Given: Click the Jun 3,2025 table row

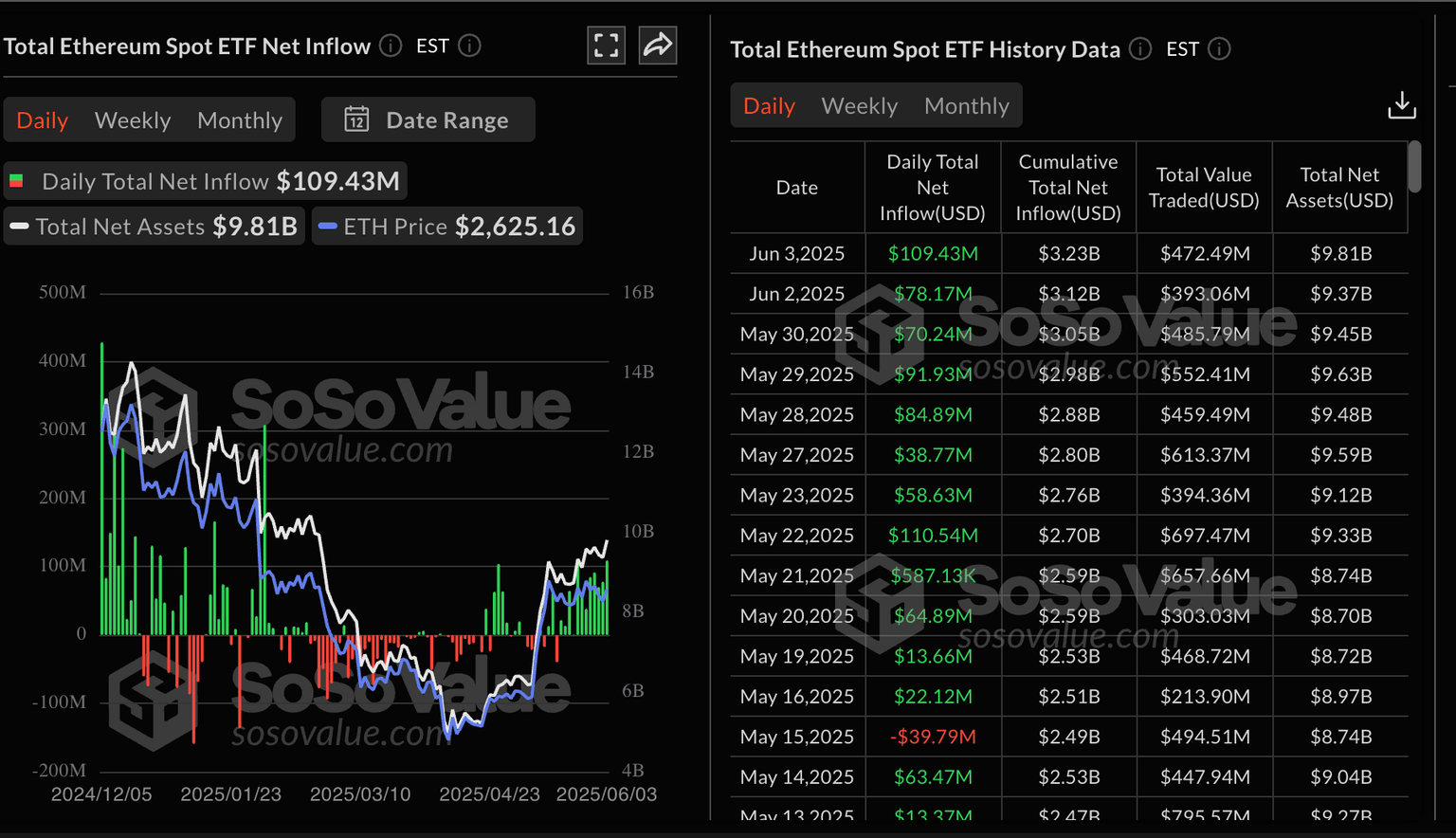Looking at the screenshot, I should (1068, 254).
